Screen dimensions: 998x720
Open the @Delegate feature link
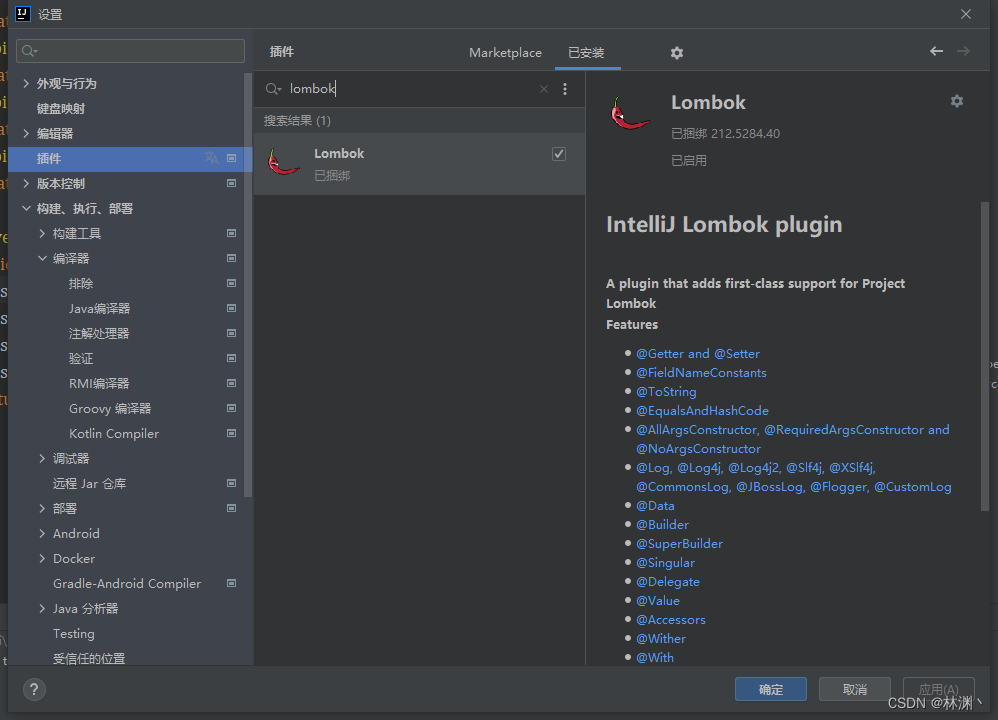tap(668, 581)
